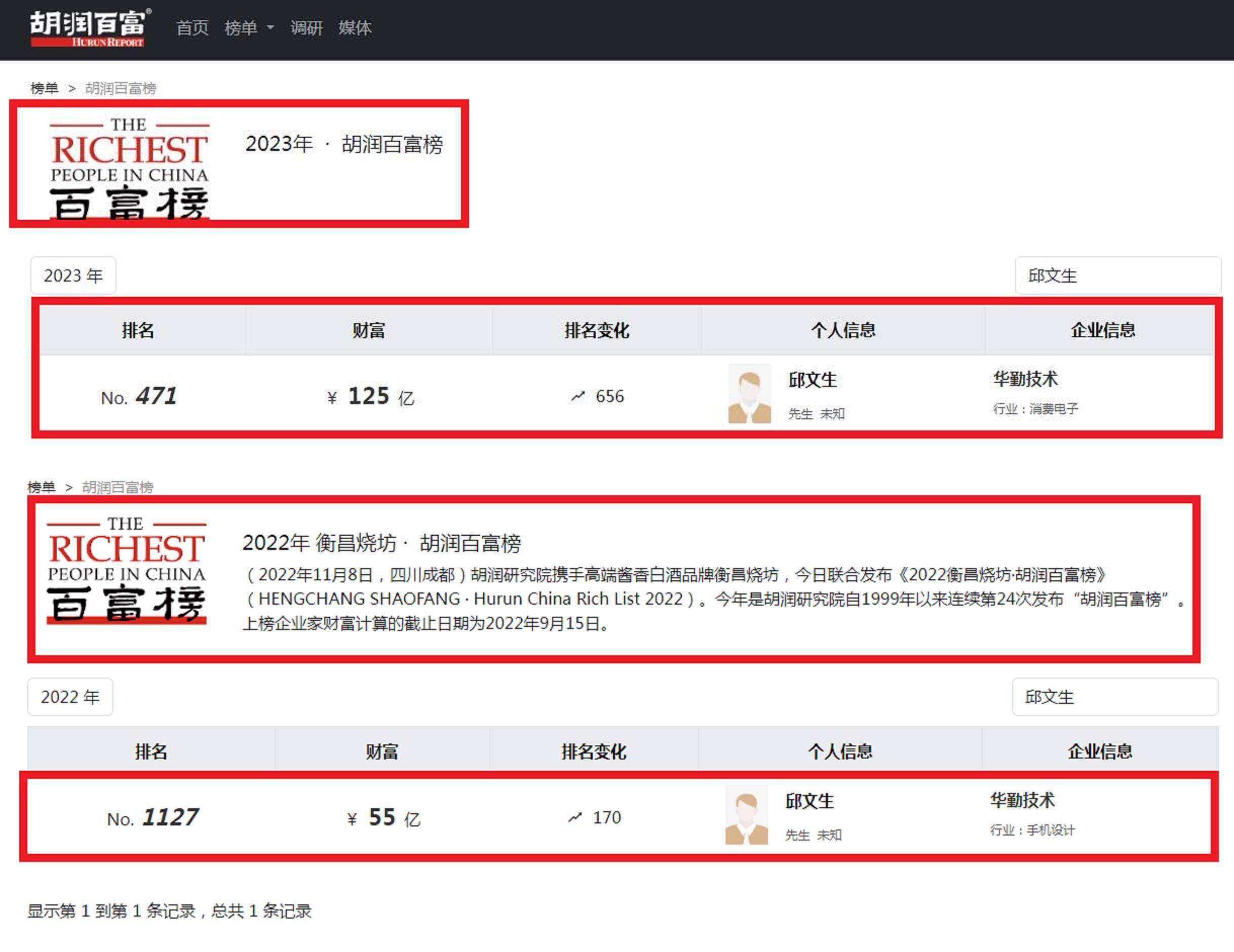Image resolution: width=1234 pixels, height=952 pixels.
Task: Open the 2023 年 year selector
Action: [73, 275]
